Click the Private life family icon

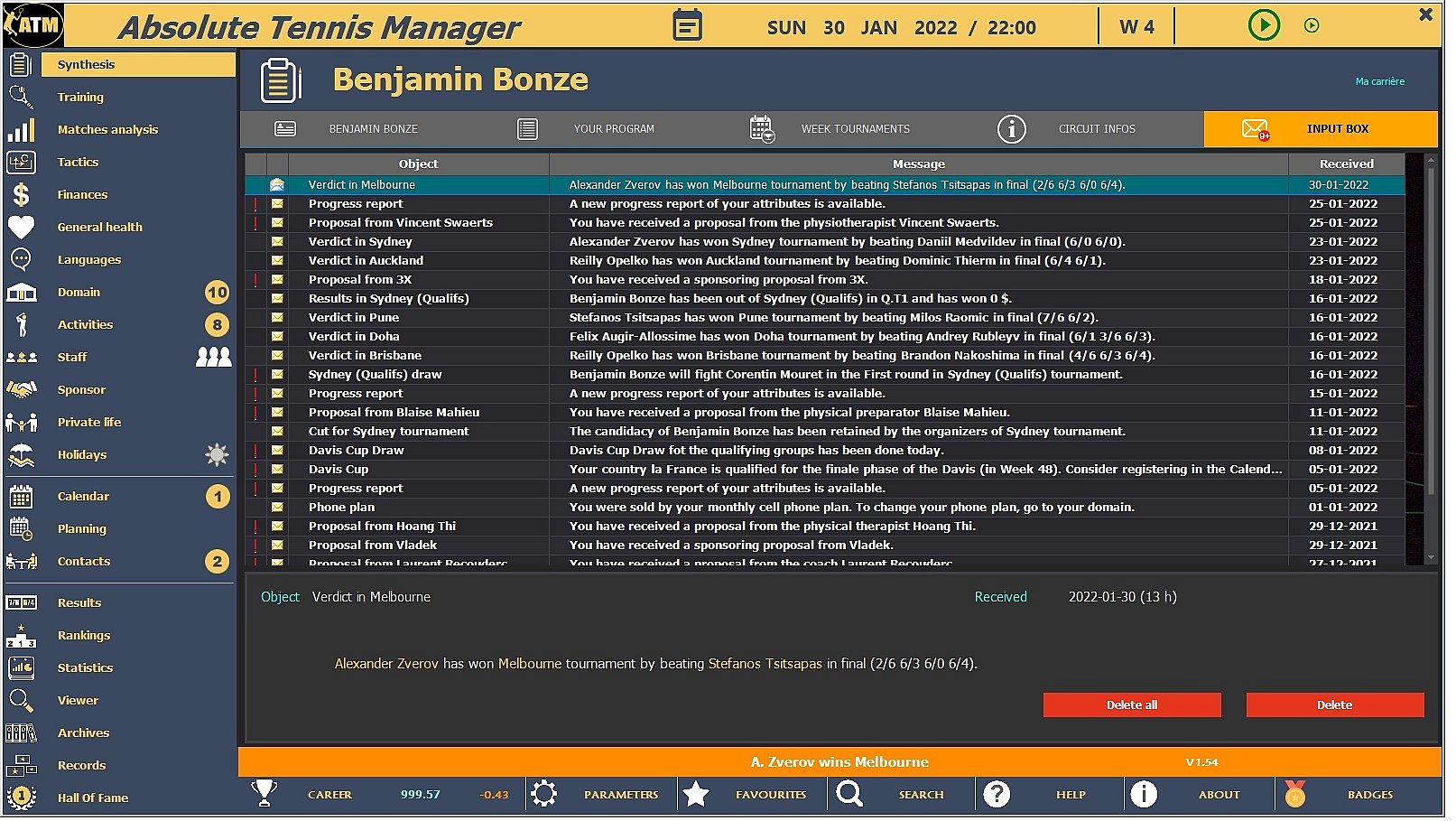[x=22, y=423]
